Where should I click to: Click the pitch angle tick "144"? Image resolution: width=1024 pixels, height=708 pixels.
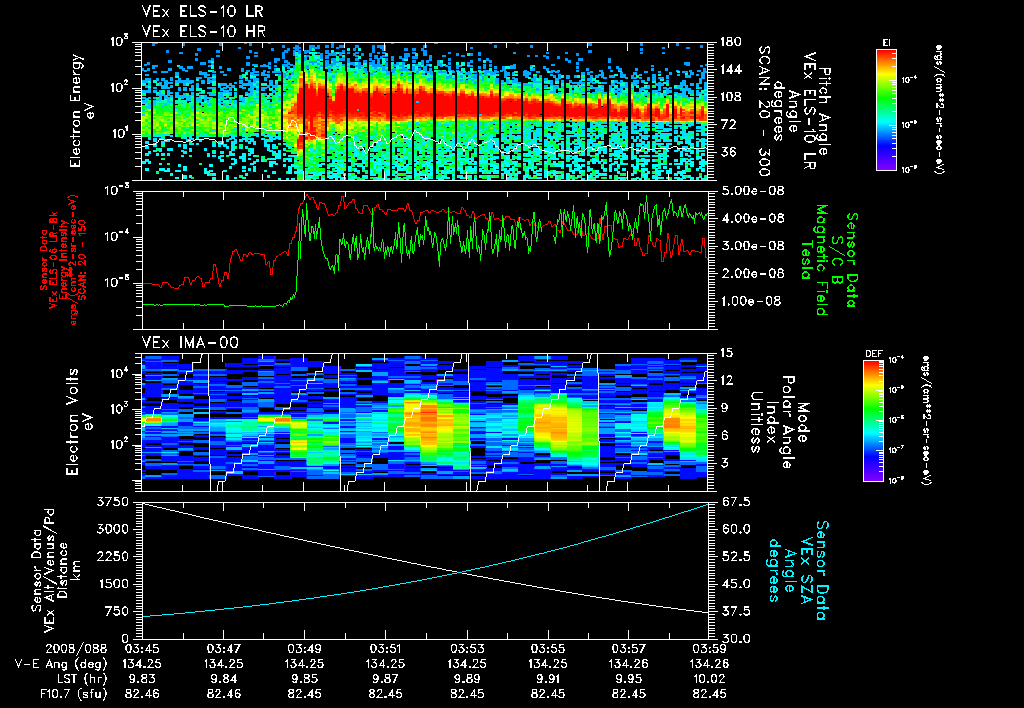click(x=731, y=69)
